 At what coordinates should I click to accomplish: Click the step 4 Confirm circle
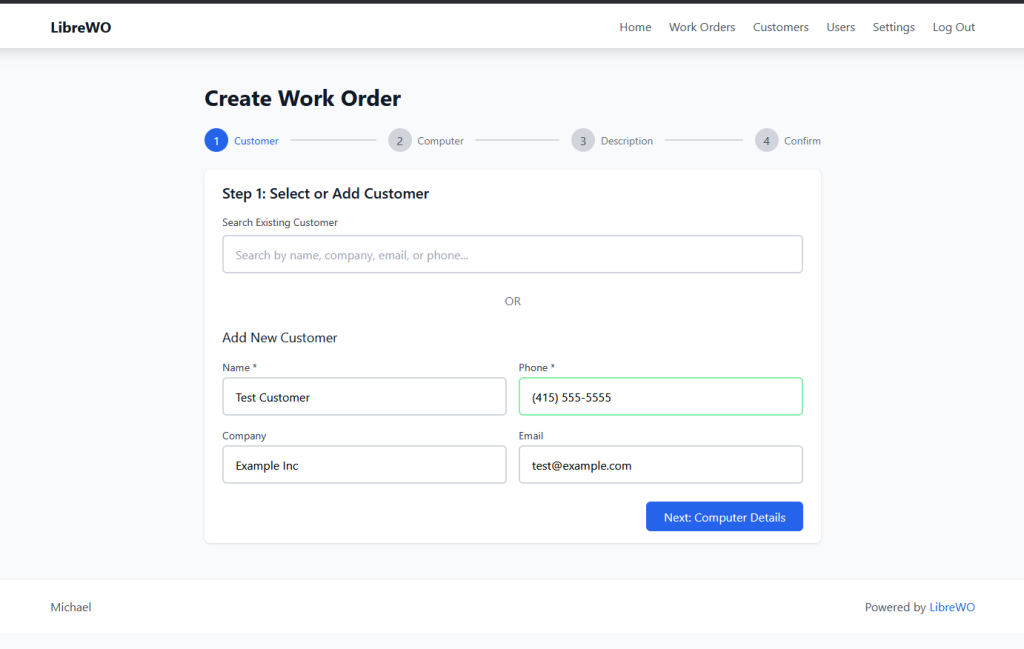pos(766,140)
